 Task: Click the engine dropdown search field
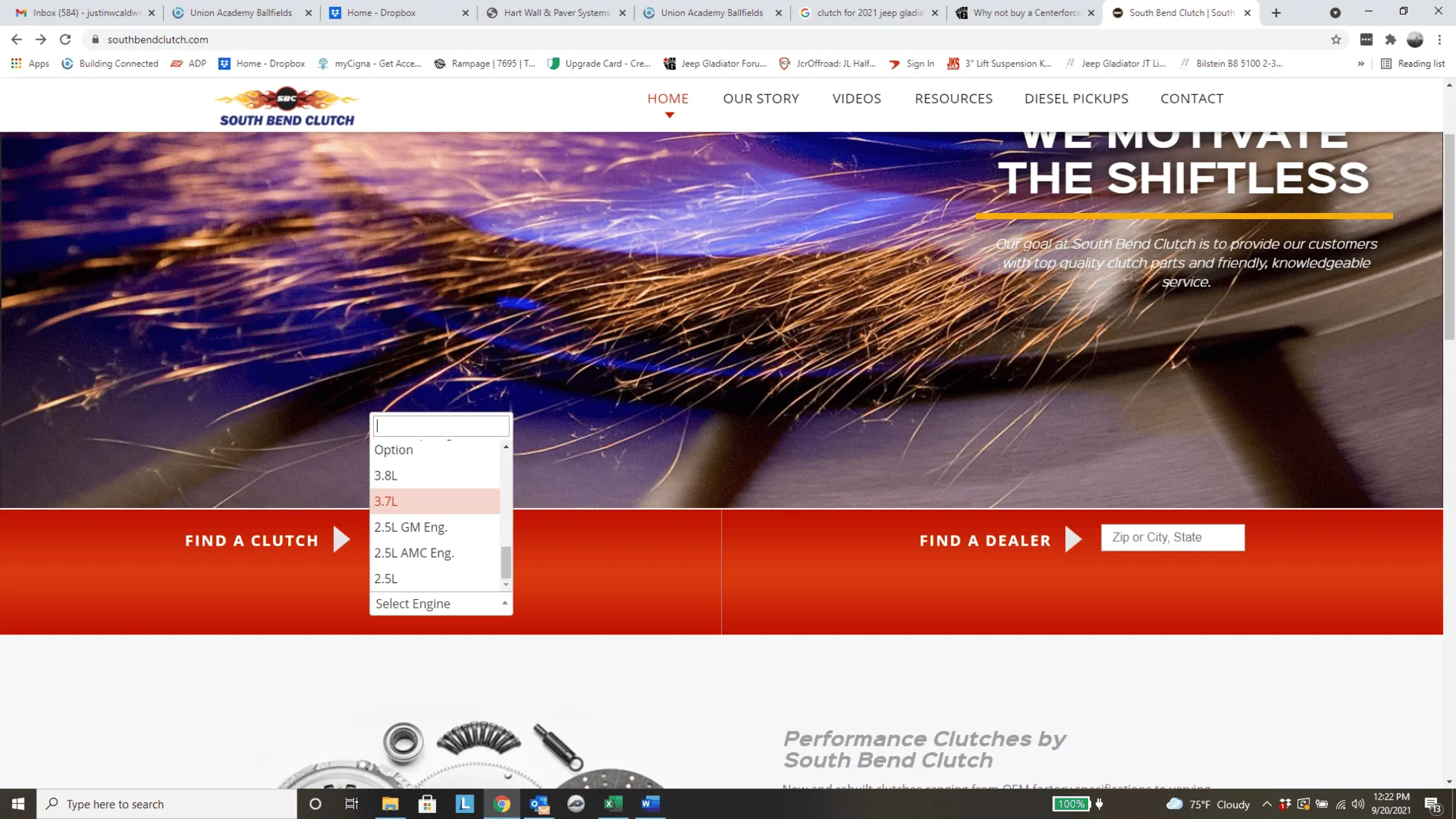[441, 425]
